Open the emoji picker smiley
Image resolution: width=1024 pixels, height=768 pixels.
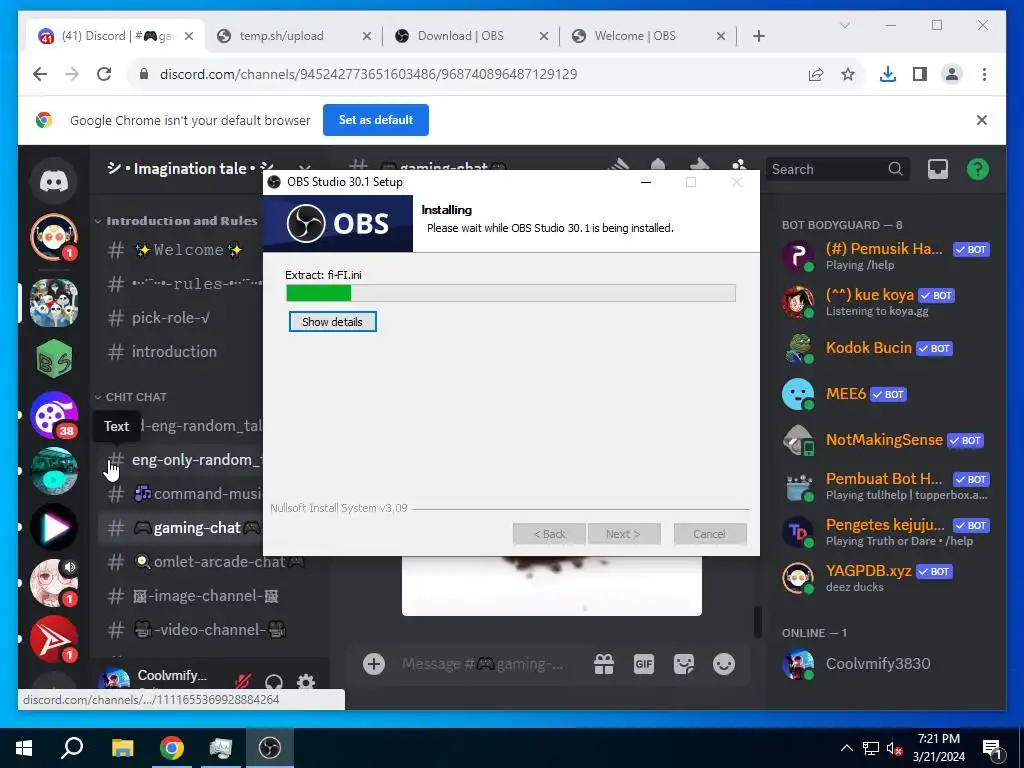tap(724, 664)
